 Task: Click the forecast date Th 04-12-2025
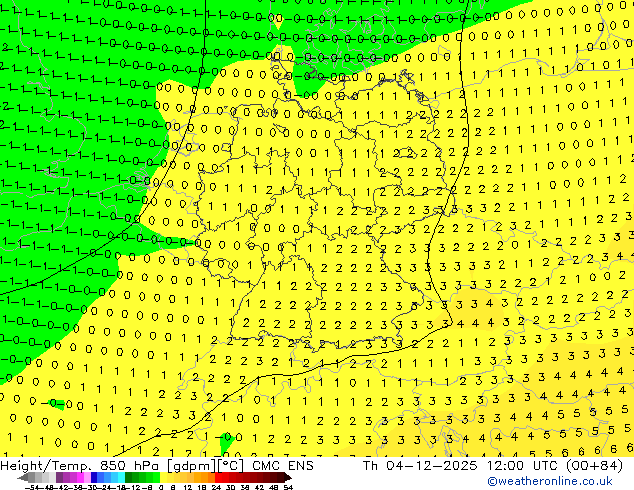pos(420,466)
